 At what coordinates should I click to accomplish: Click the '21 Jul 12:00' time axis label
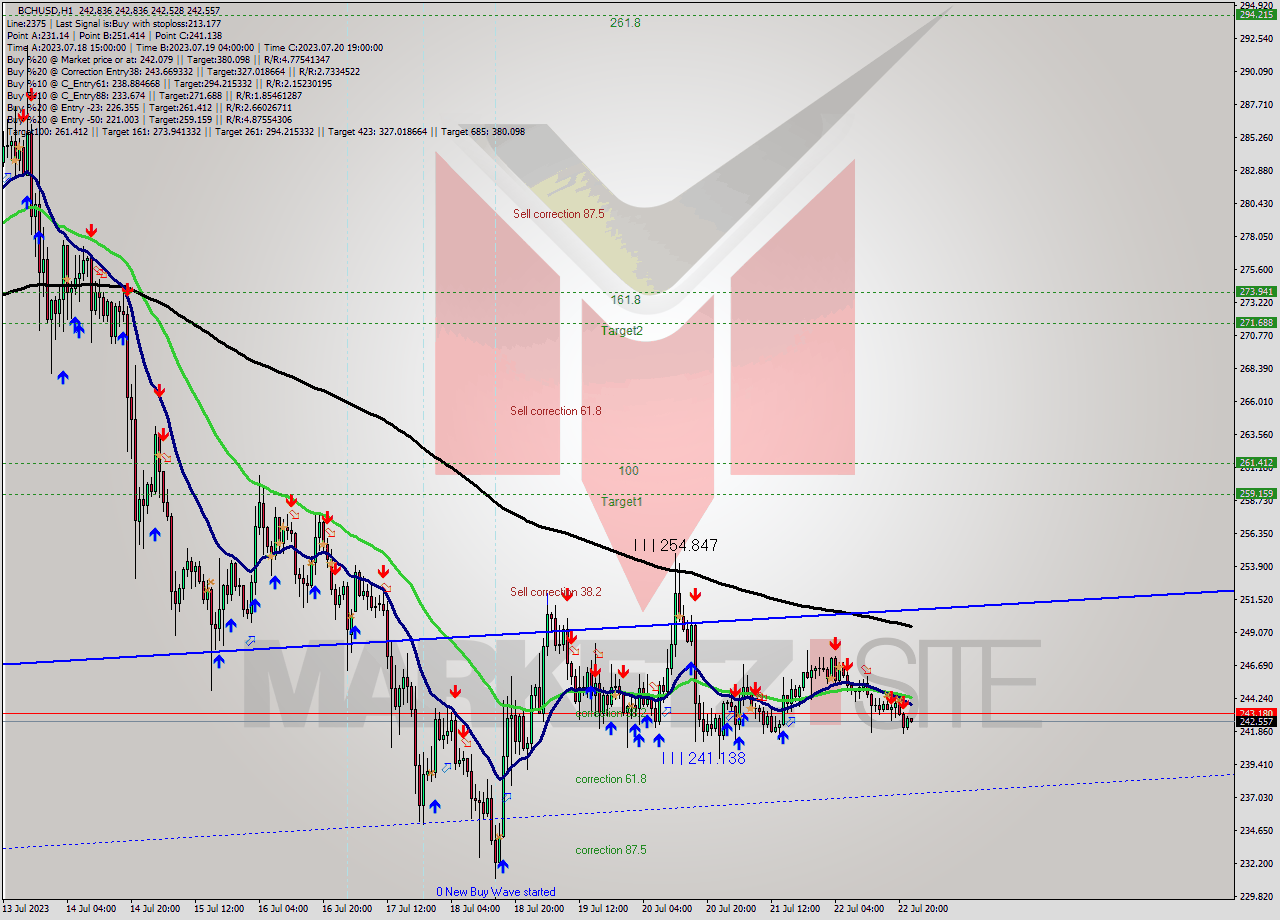[x=795, y=909]
